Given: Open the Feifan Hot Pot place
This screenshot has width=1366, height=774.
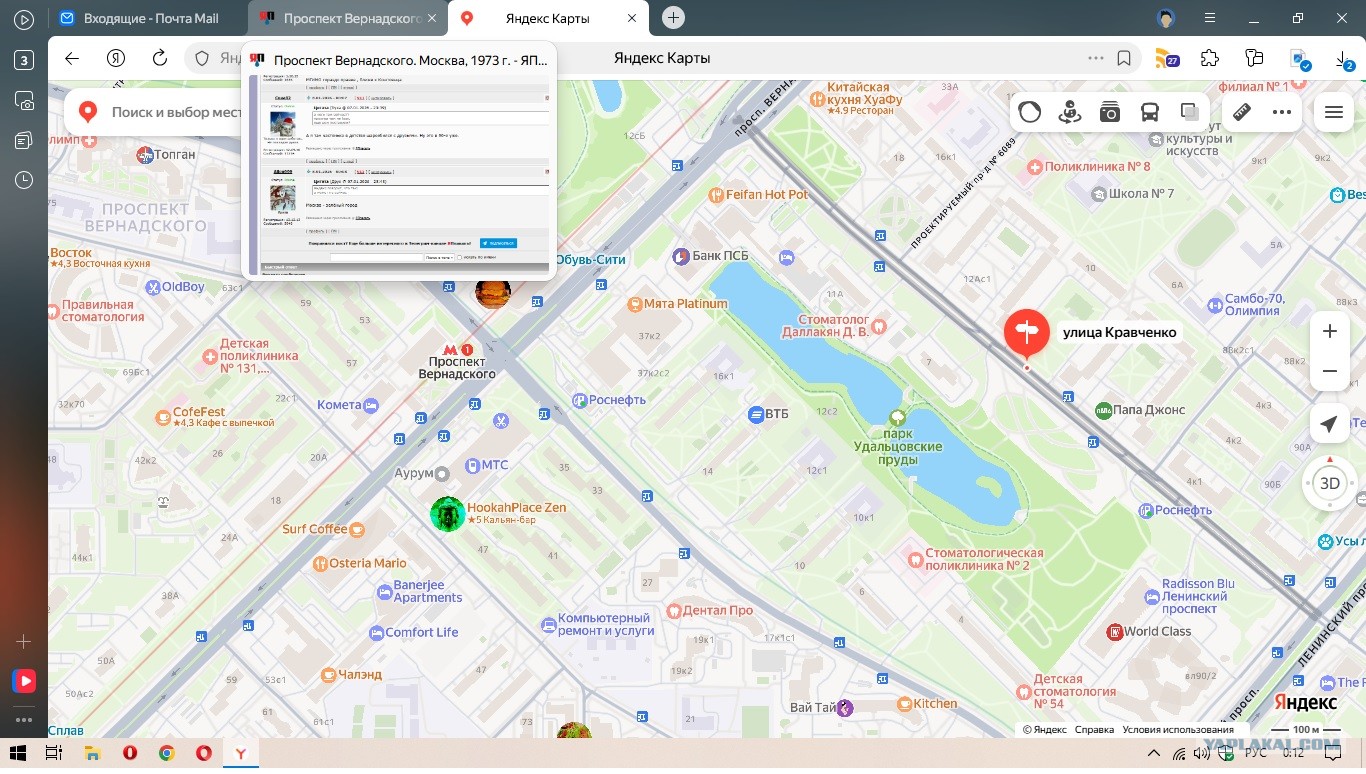Looking at the screenshot, I should tap(758, 194).
